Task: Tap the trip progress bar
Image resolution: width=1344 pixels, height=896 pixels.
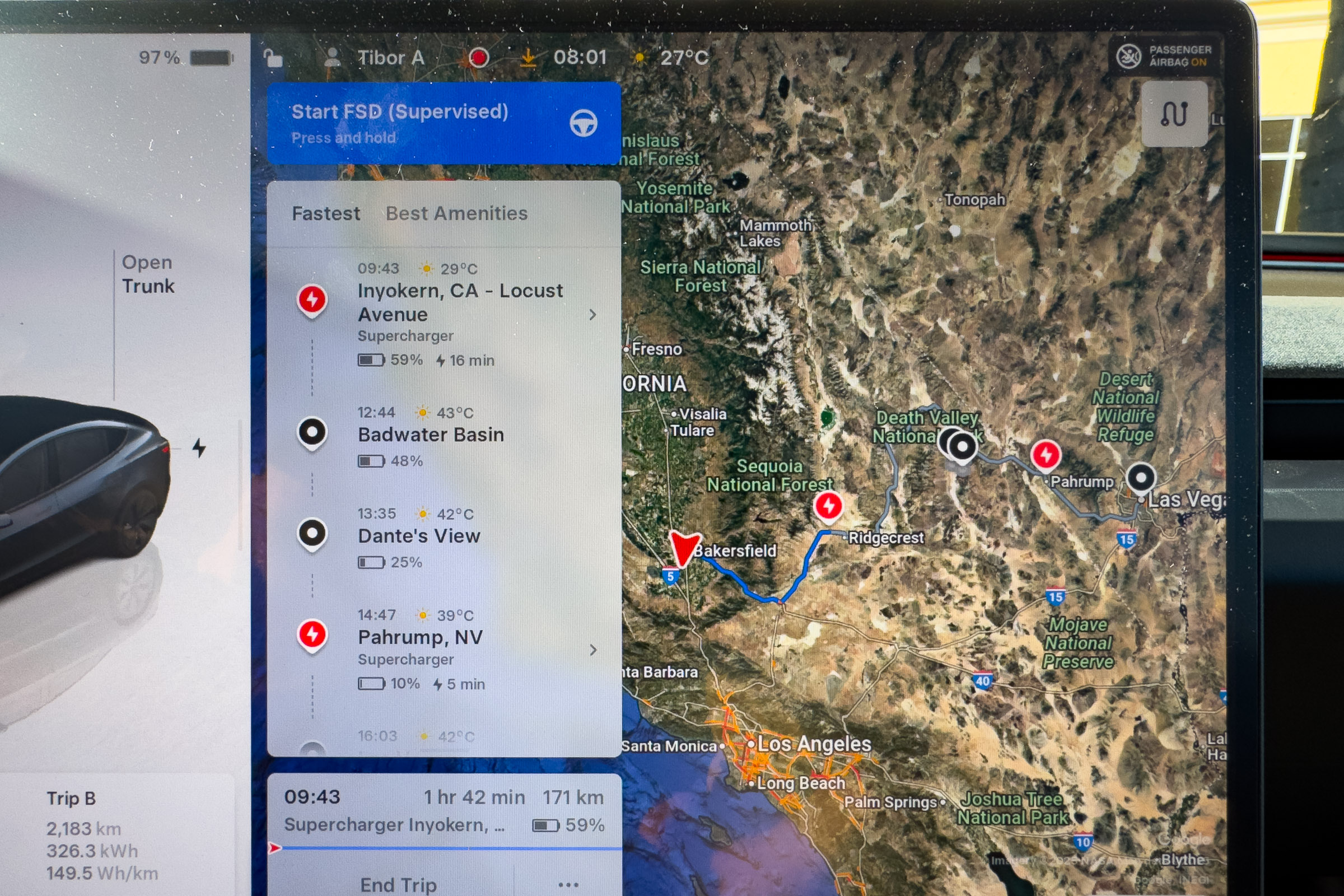Action: pyautogui.click(x=445, y=848)
